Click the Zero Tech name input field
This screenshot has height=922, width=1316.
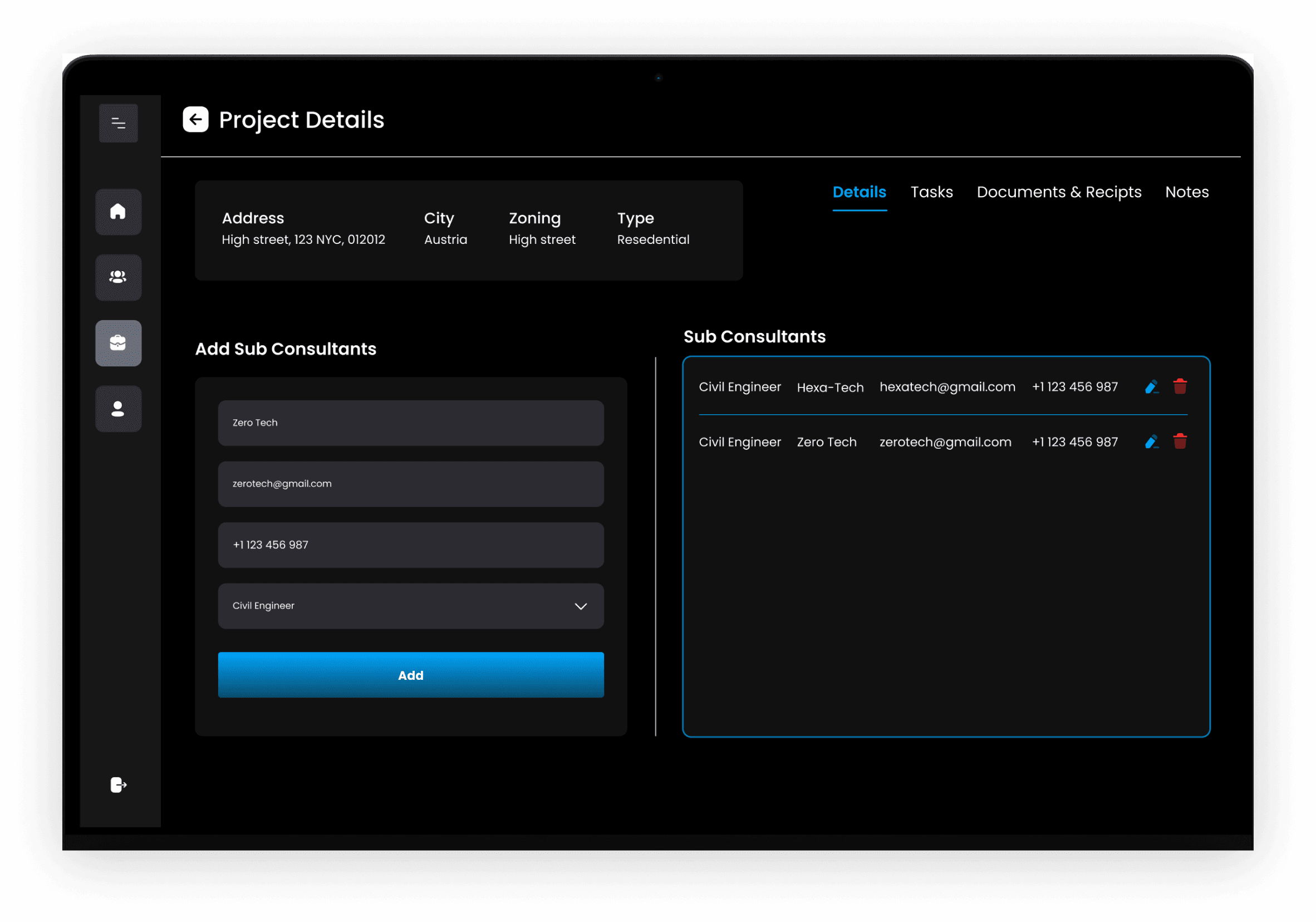point(410,423)
